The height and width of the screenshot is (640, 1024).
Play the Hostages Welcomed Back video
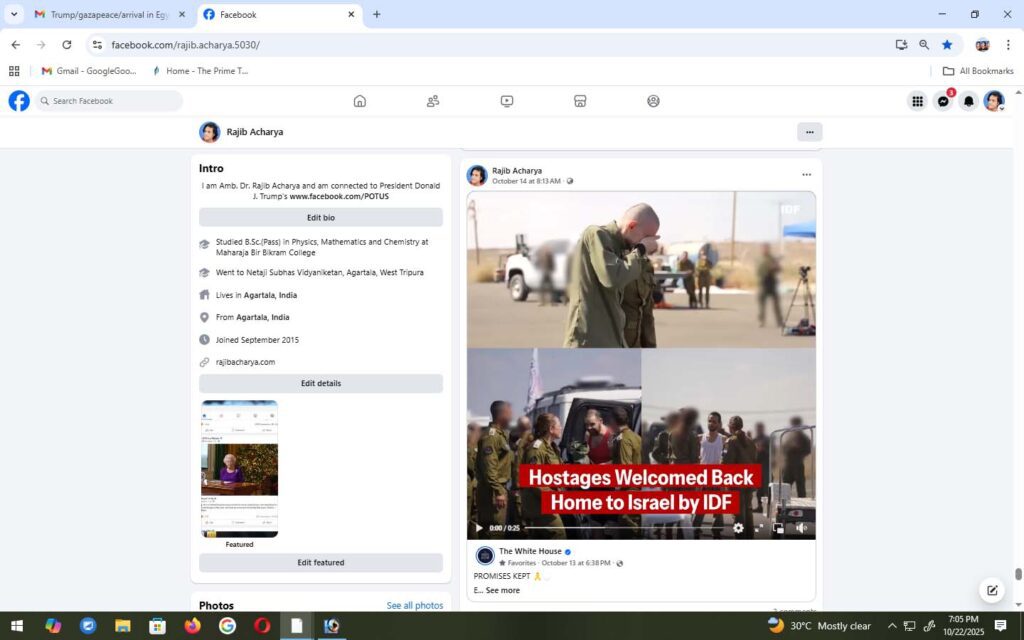click(478, 528)
